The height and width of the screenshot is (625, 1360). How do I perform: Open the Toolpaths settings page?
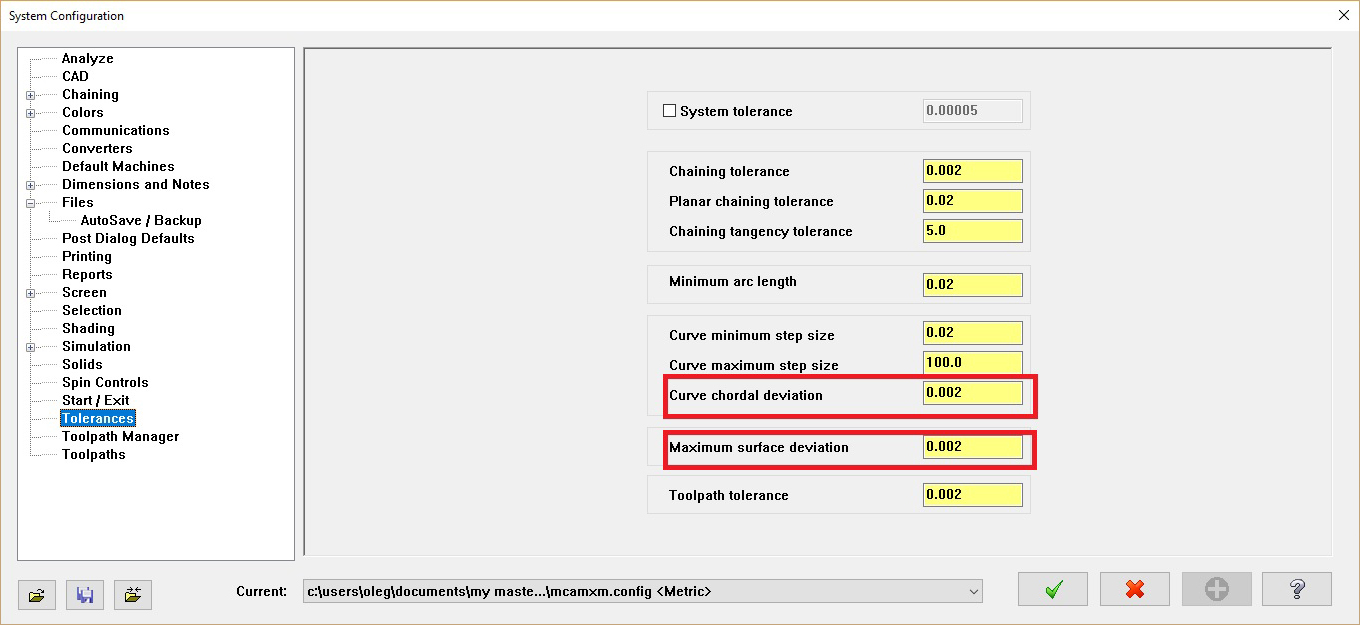coord(94,455)
